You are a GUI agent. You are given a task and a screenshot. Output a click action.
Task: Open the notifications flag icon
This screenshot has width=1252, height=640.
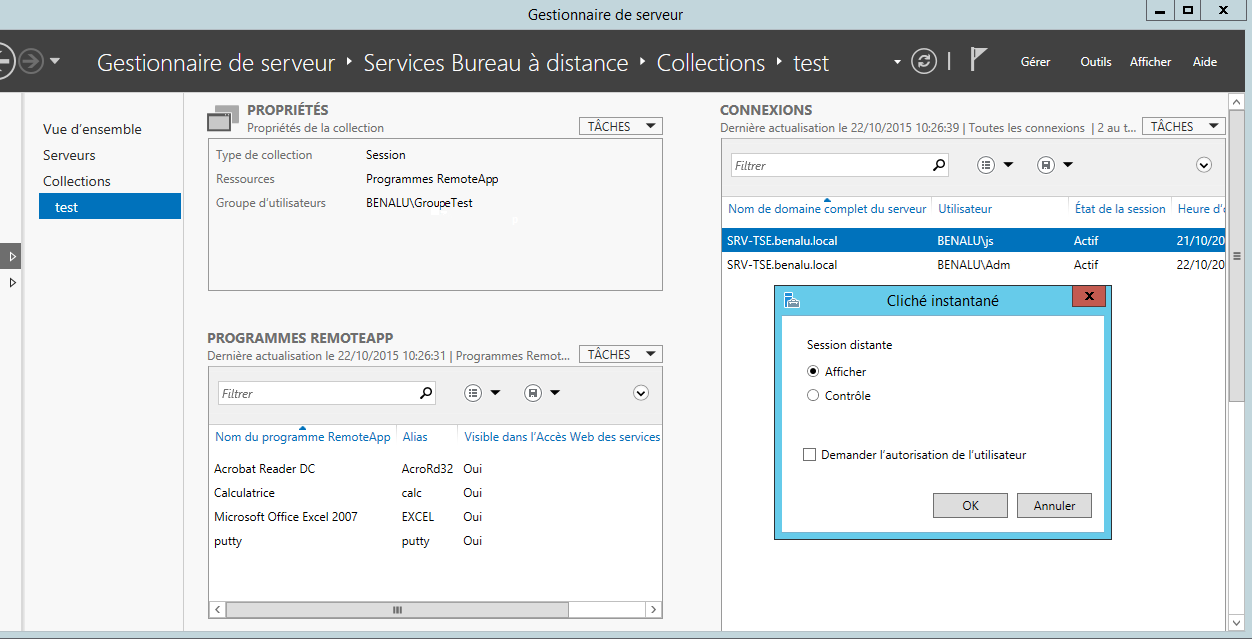click(979, 61)
